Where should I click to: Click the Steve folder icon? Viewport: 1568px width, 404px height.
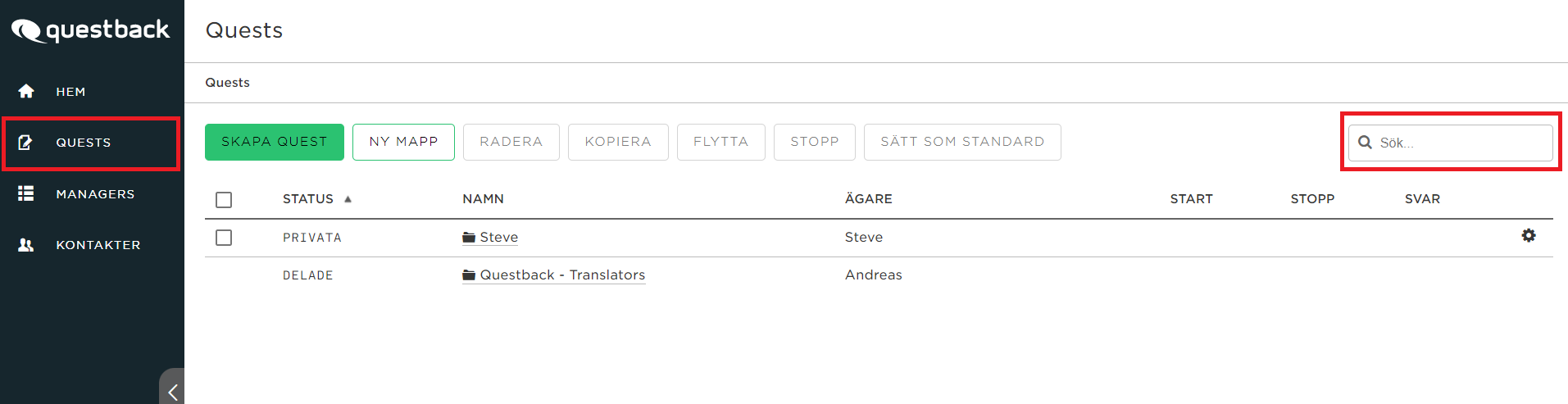(469, 238)
